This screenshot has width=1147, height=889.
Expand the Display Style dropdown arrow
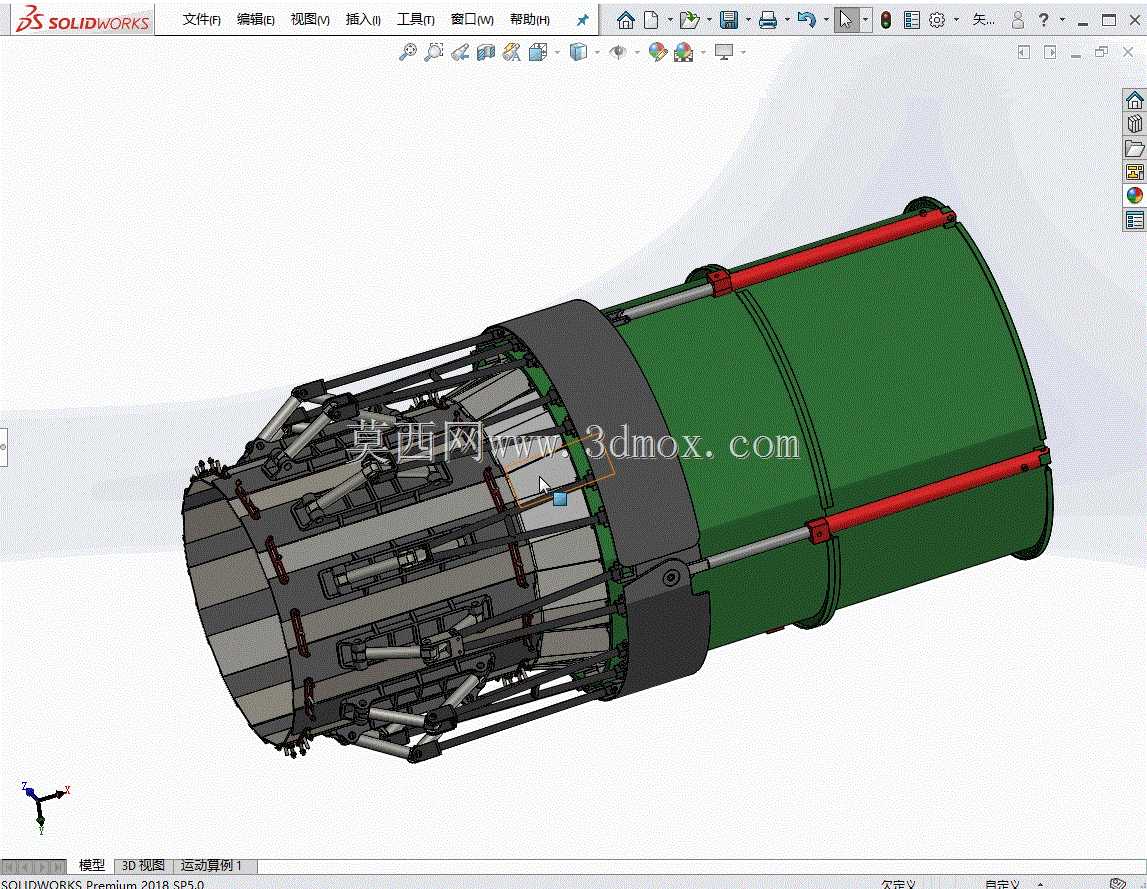597,52
